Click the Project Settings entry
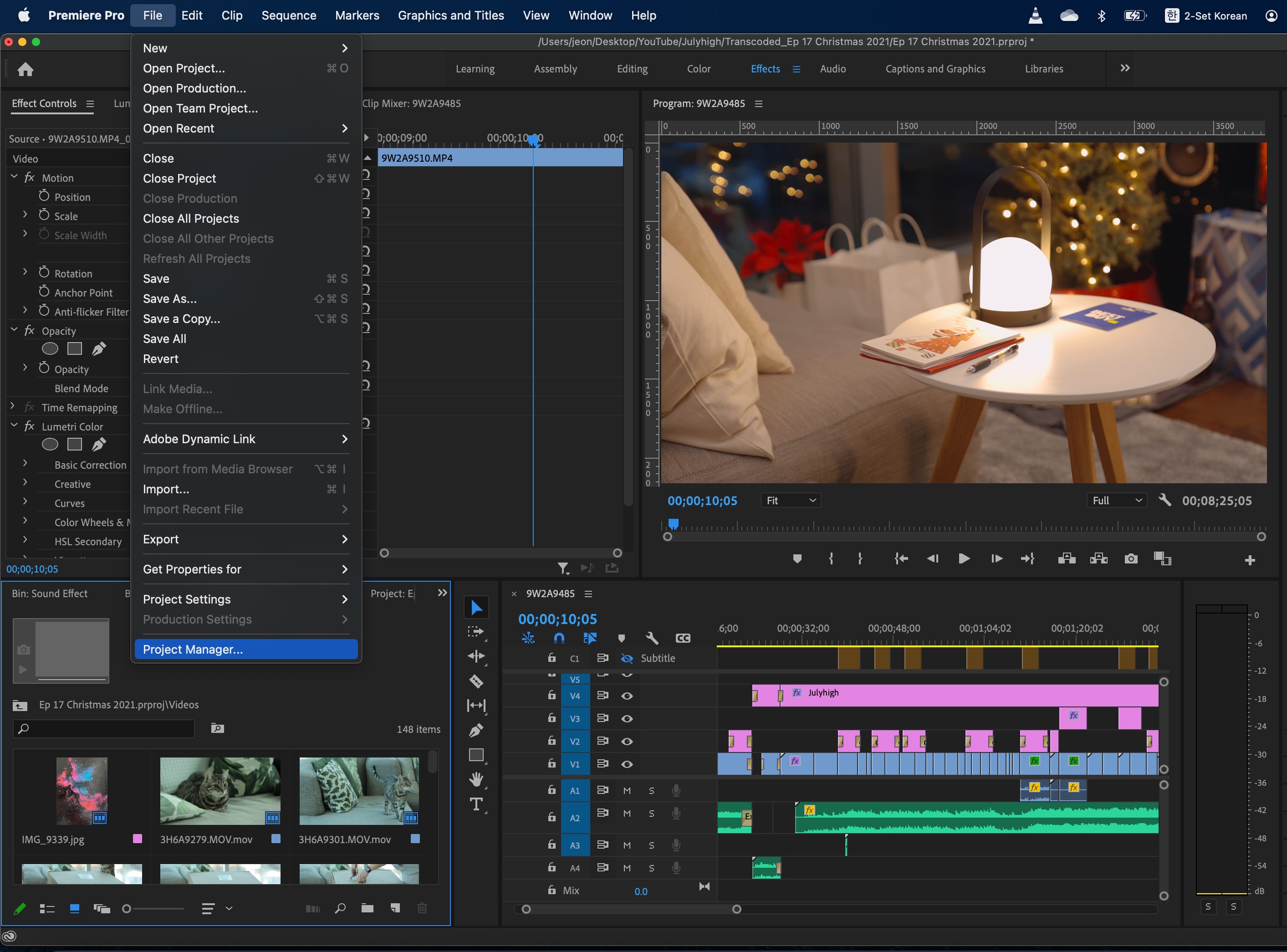 click(x=246, y=599)
